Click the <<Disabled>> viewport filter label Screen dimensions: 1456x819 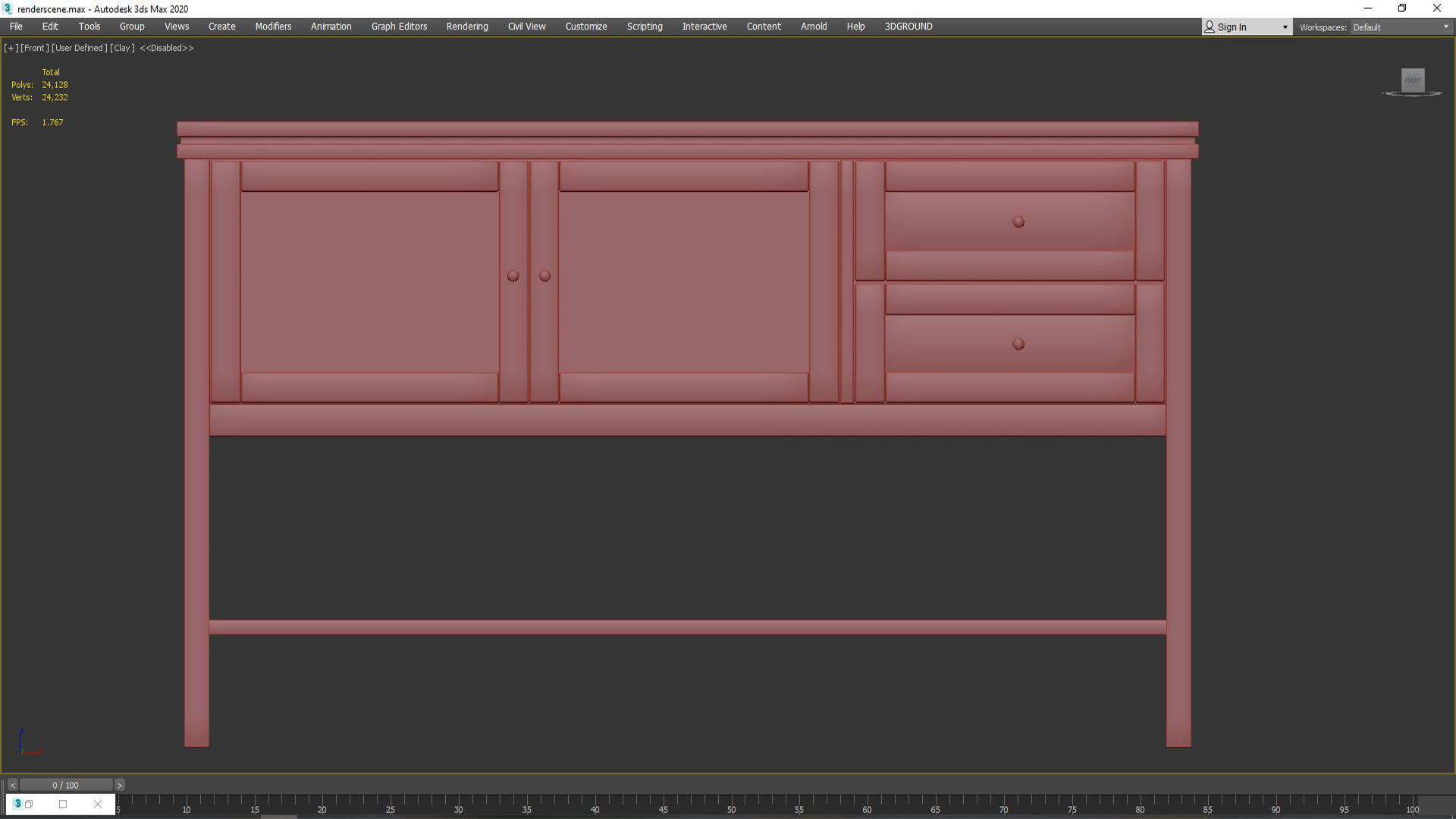[167, 48]
